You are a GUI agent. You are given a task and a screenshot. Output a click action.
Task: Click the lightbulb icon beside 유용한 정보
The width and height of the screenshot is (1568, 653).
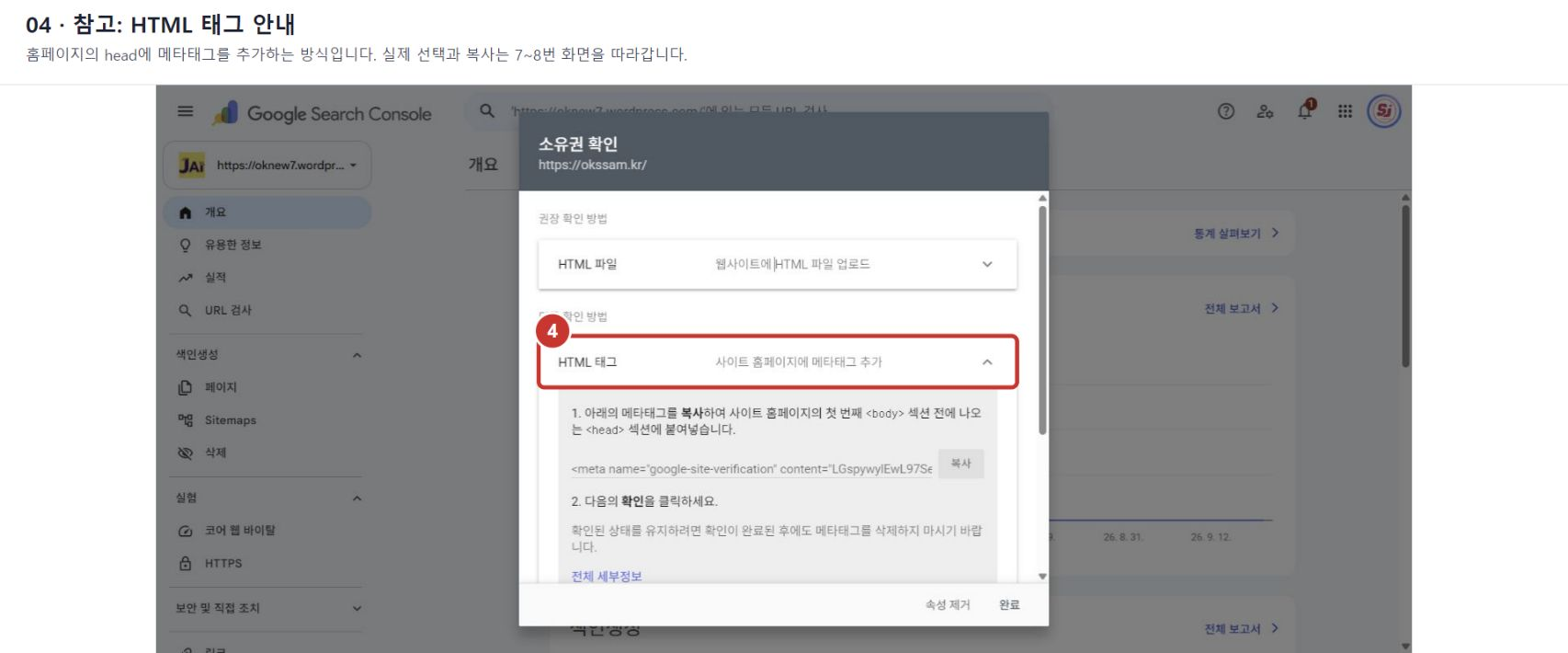coord(186,245)
